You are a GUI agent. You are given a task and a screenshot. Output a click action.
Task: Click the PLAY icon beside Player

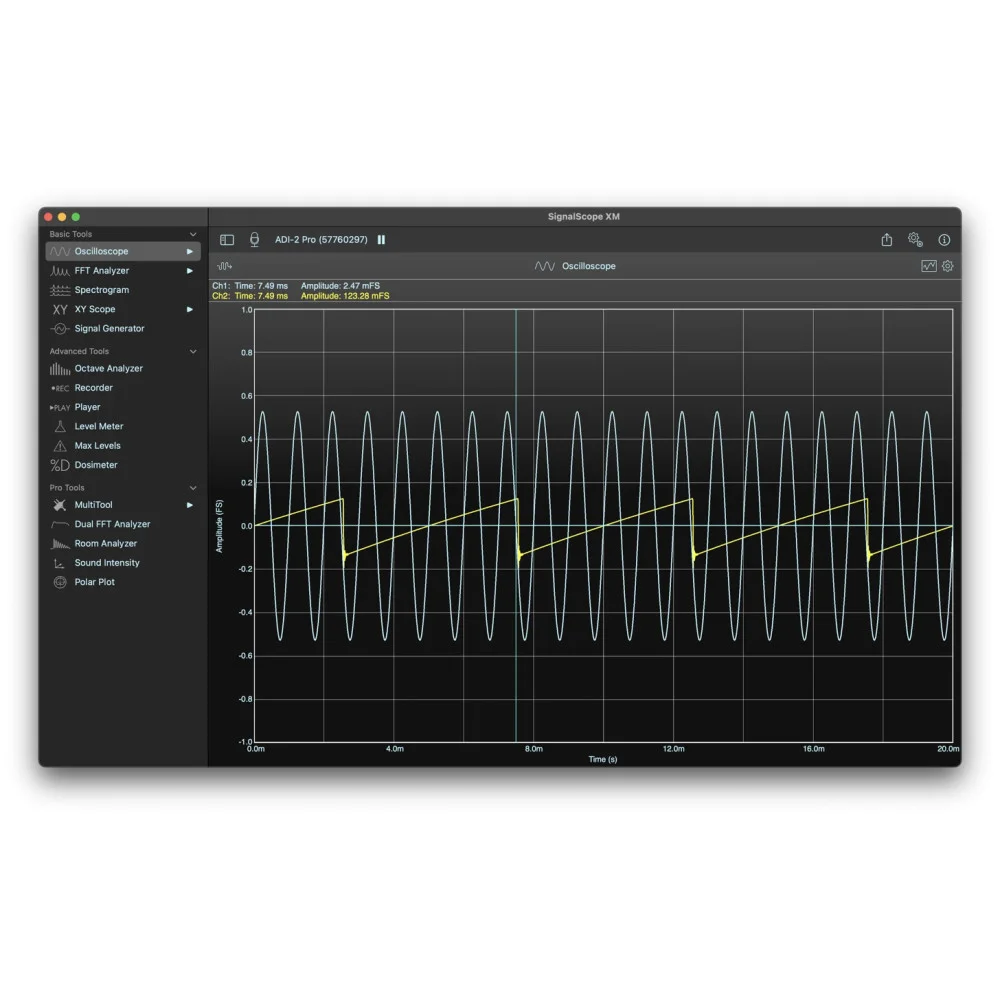(x=60, y=408)
